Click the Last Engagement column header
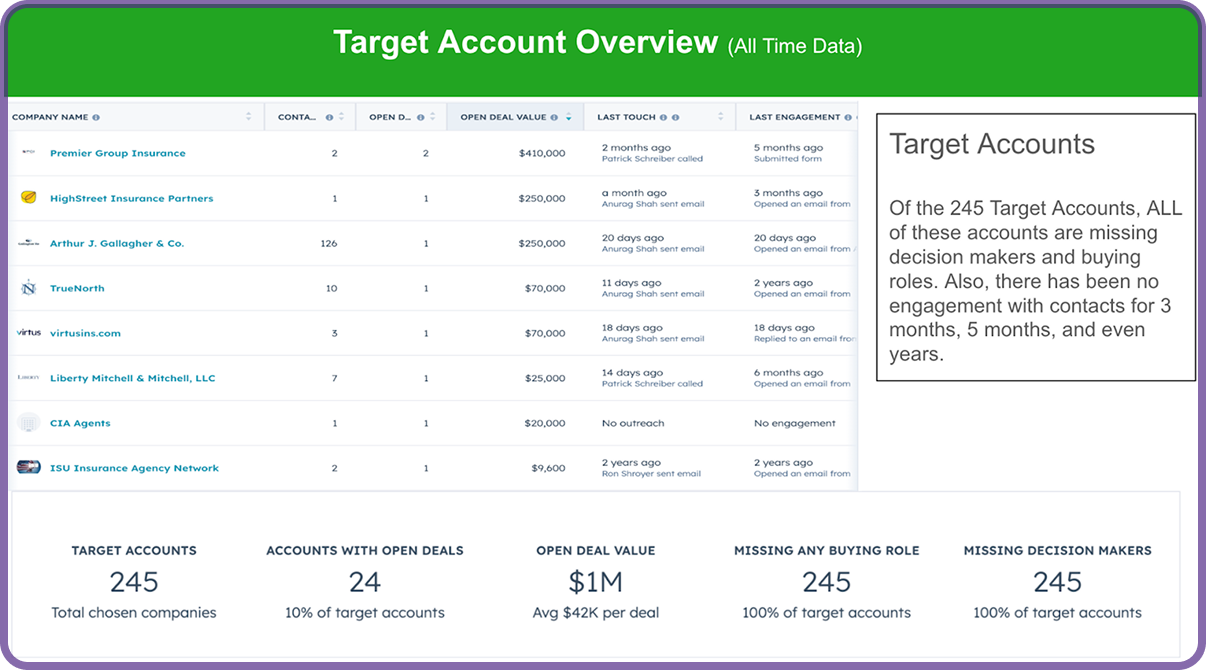This screenshot has width=1206, height=670. [797, 117]
